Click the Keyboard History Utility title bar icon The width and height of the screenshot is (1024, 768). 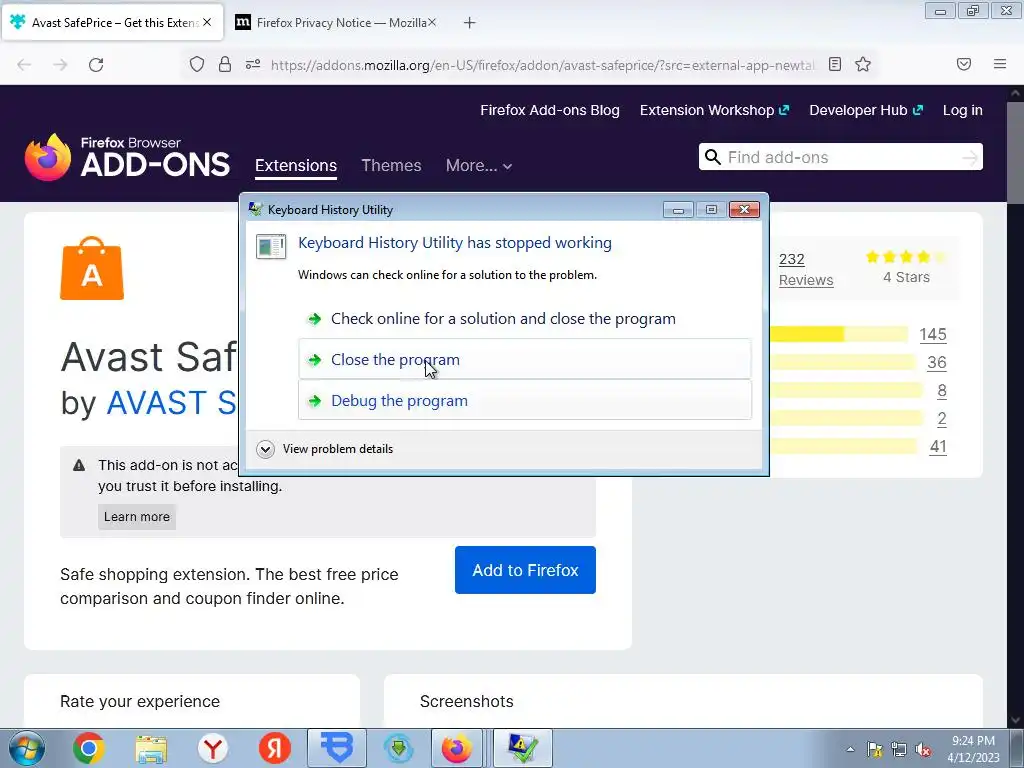[x=255, y=209]
